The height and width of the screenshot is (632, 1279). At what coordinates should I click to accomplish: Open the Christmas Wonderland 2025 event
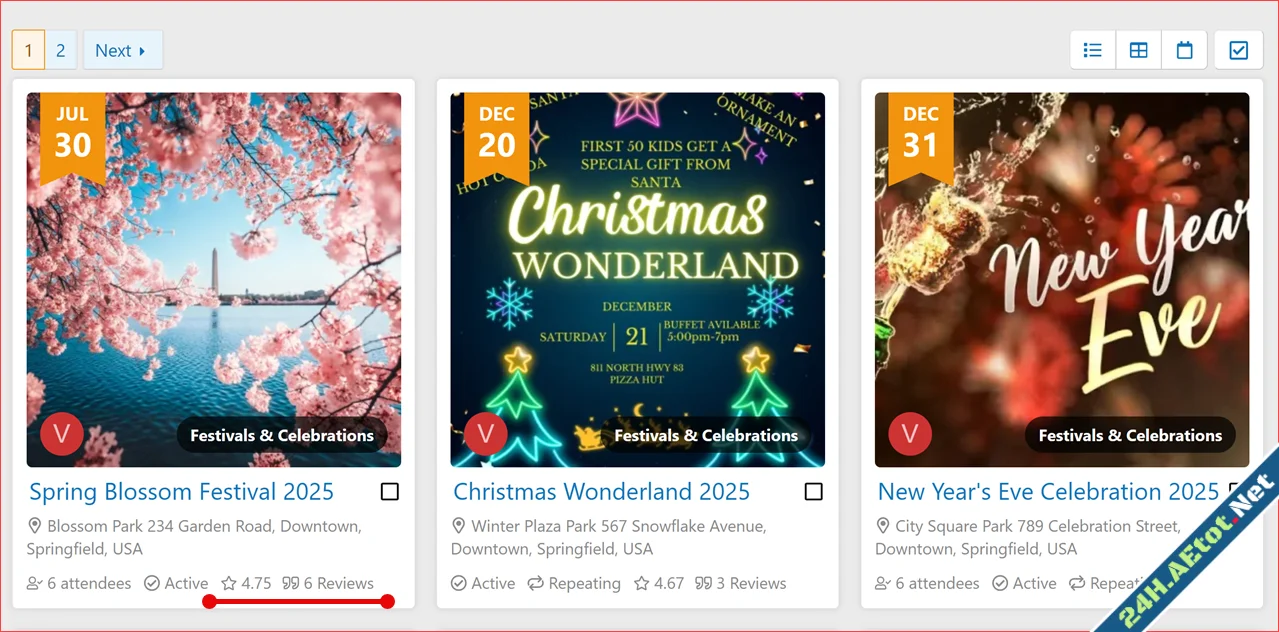pos(601,491)
